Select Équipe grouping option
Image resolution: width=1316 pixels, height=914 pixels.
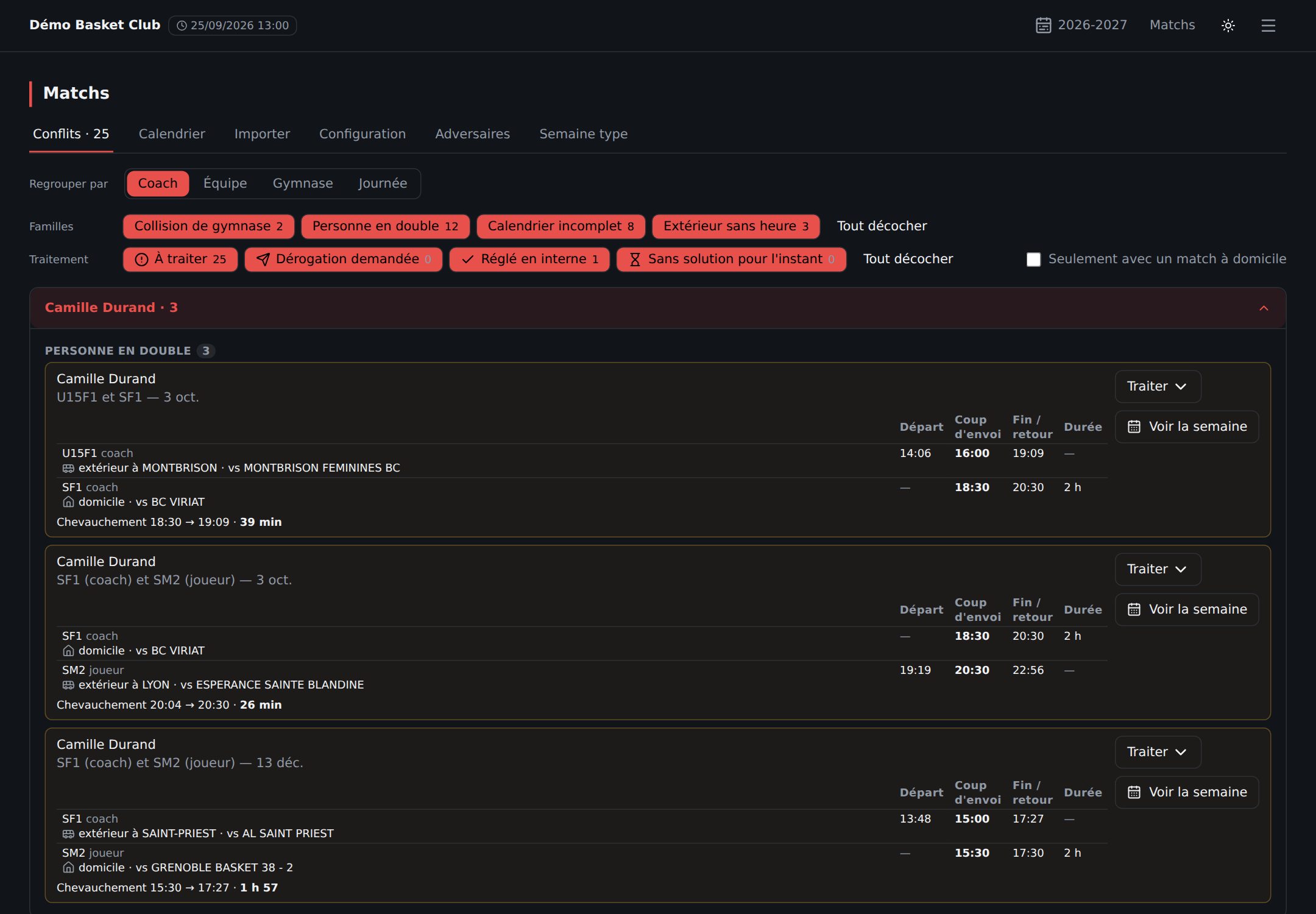[x=225, y=183]
